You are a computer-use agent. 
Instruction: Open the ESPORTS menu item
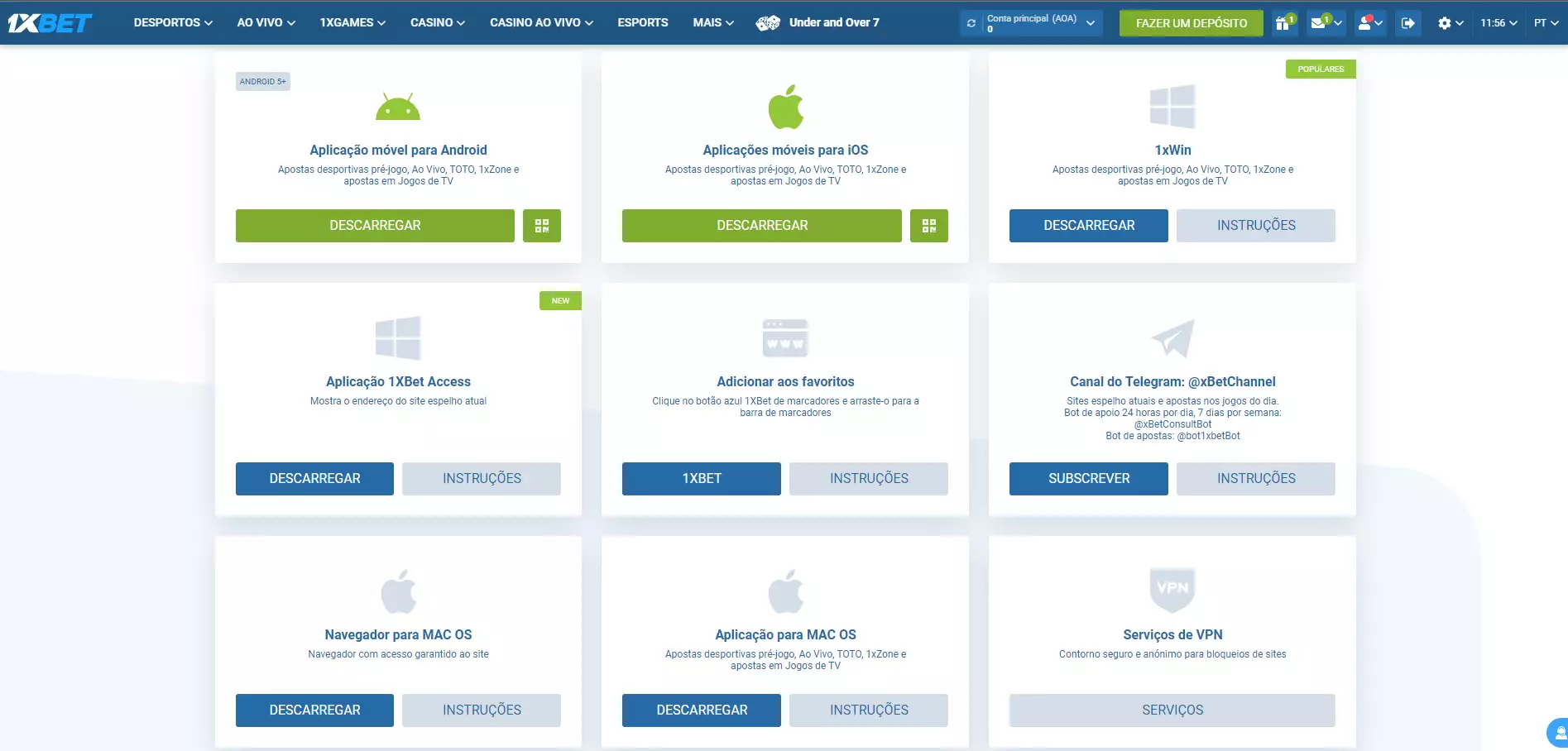642,22
